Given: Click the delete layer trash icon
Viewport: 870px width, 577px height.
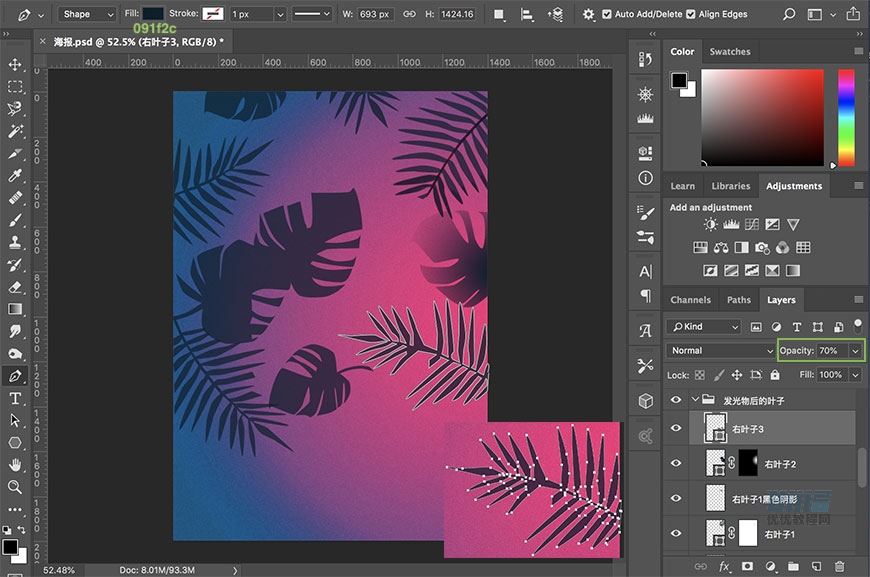Looking at the screenshot, I should 839,567.
